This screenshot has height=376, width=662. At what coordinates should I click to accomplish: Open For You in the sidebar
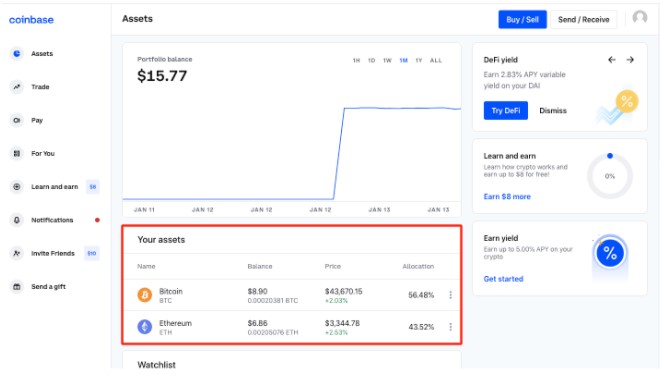pyautogui.click(x=43, y=154)
